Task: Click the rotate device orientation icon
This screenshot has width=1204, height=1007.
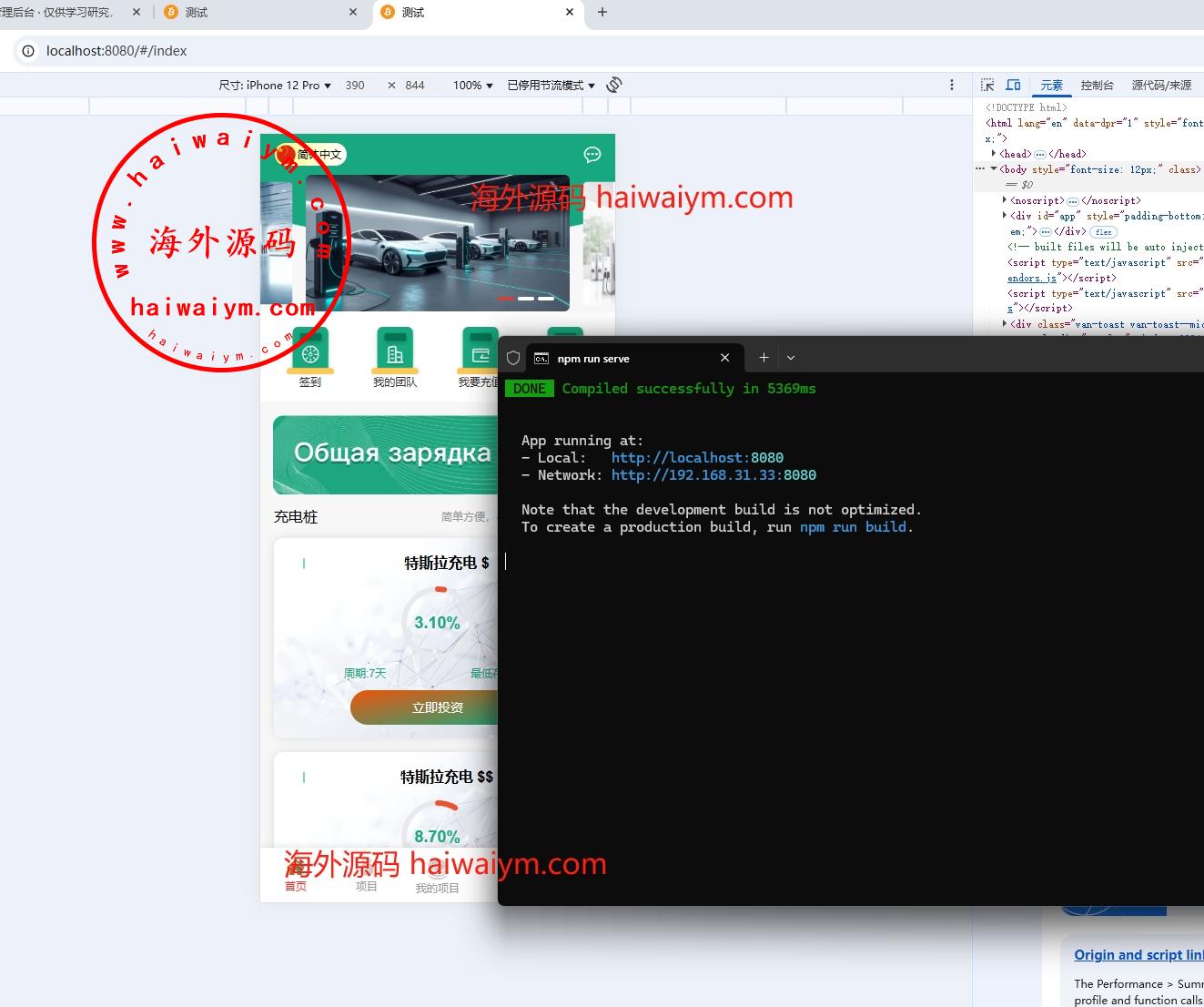Action: 614,85
